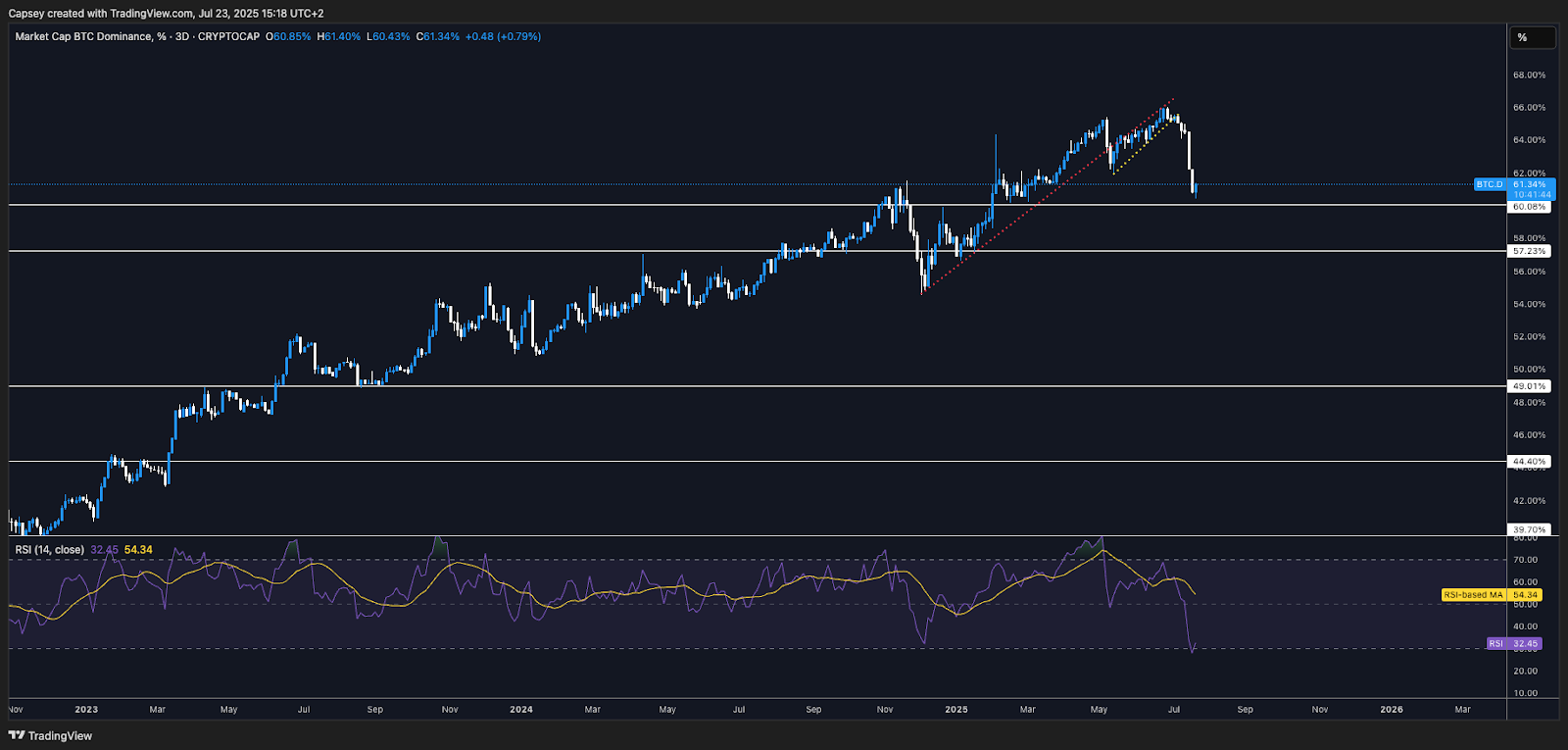1568x750 pixels.
Task: Click 2024 on the time axis
Action: click(521, 709)
